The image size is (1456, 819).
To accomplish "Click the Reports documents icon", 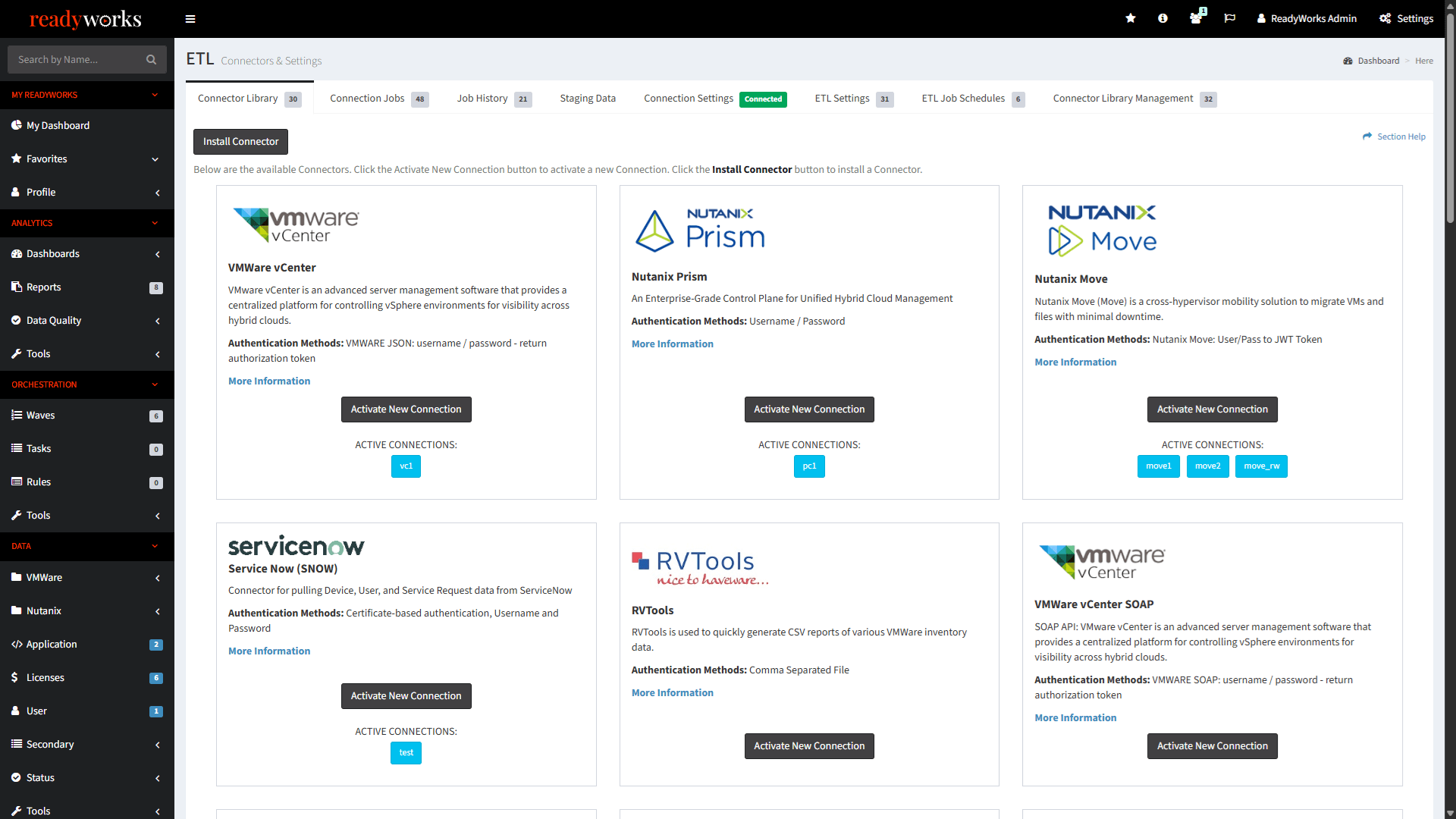I will (x=16, y=287).
